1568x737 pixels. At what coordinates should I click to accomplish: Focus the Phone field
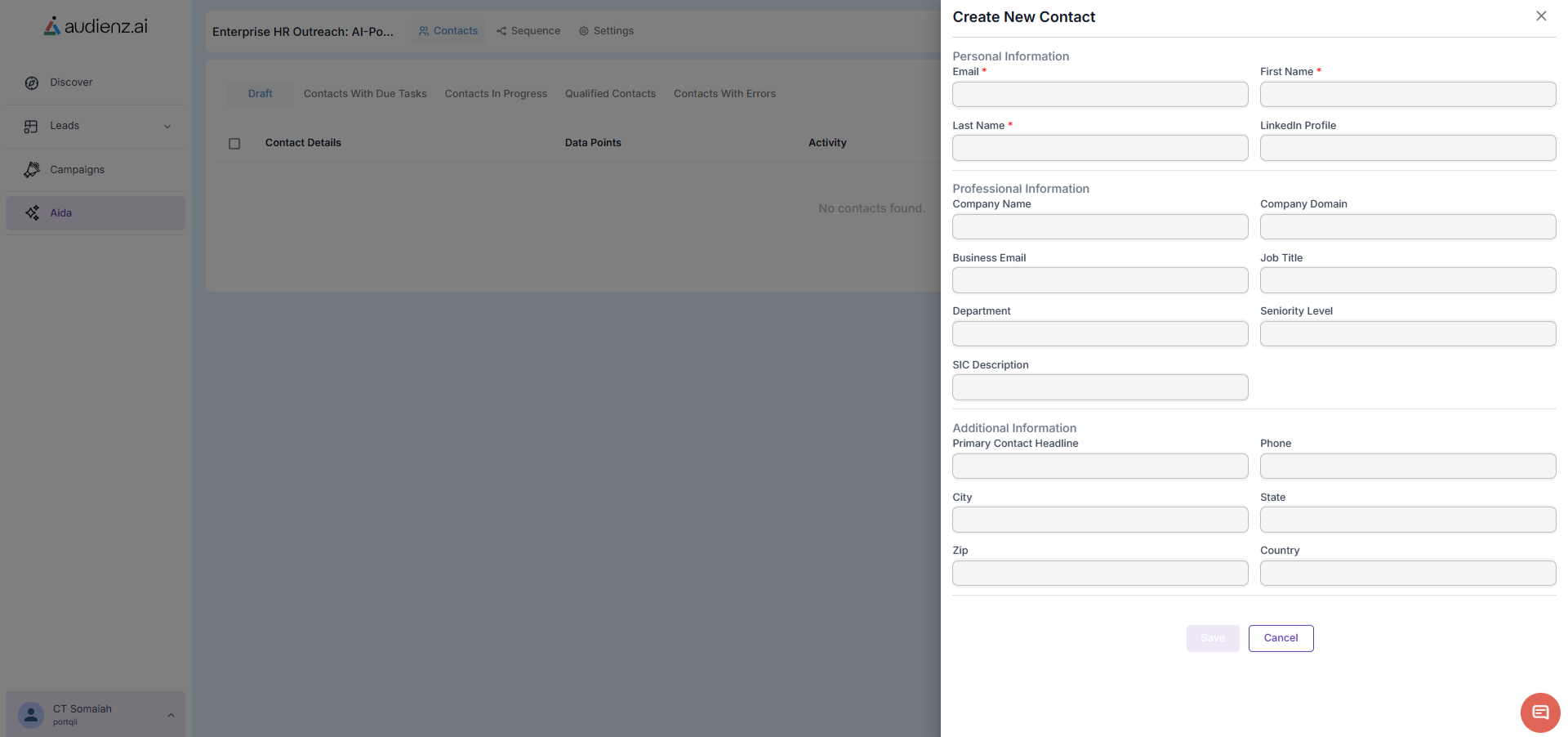[1408, 466]
